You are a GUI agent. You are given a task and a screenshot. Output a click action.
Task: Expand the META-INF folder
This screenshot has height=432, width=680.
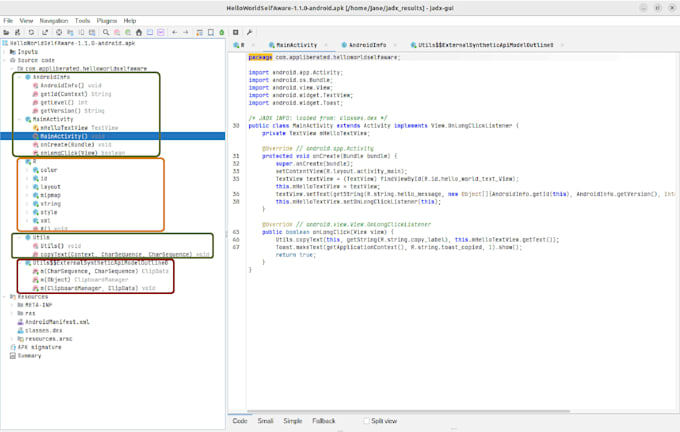click(12, 305)
